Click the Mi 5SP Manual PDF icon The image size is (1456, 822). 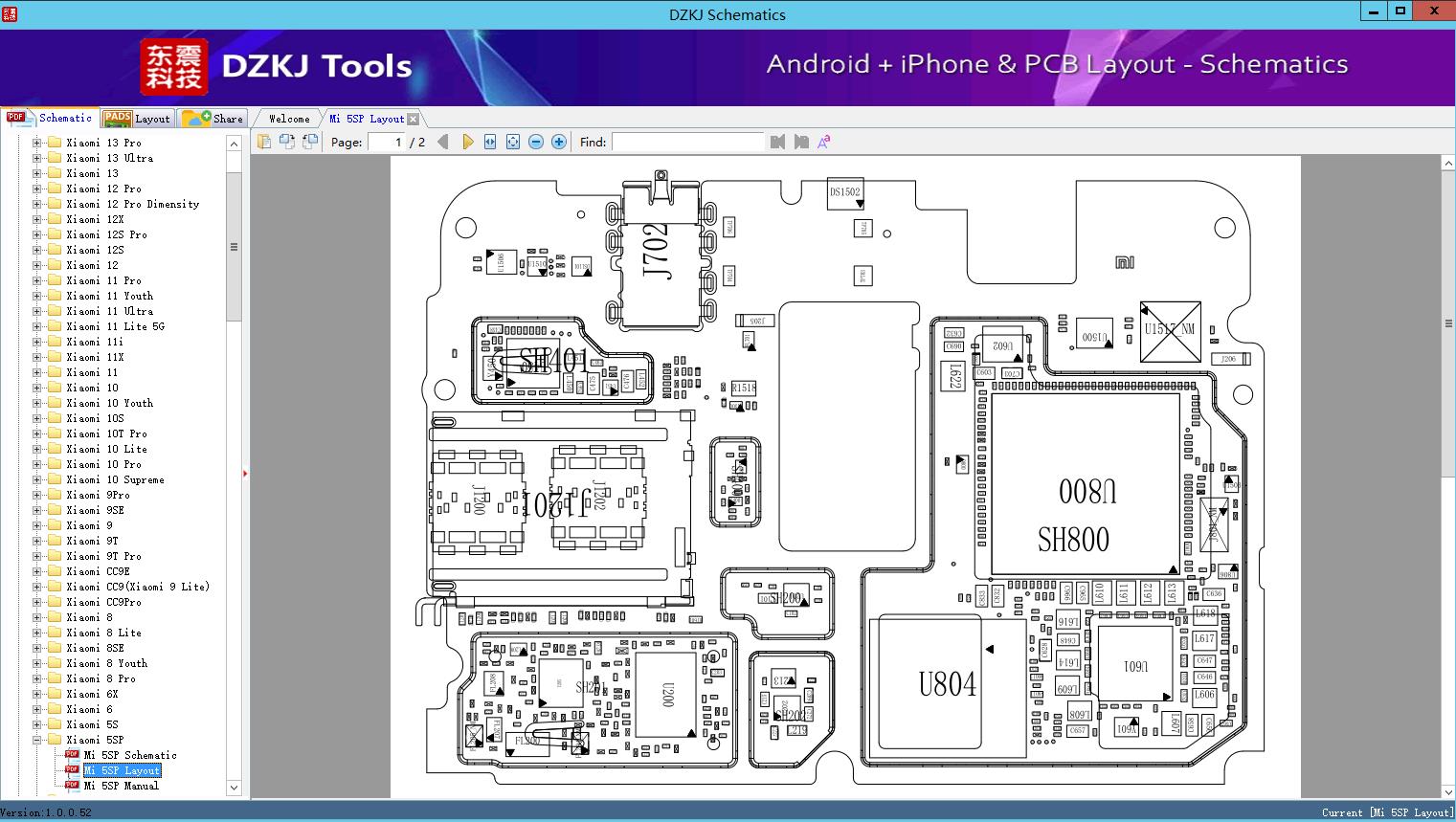click(72, 786)
